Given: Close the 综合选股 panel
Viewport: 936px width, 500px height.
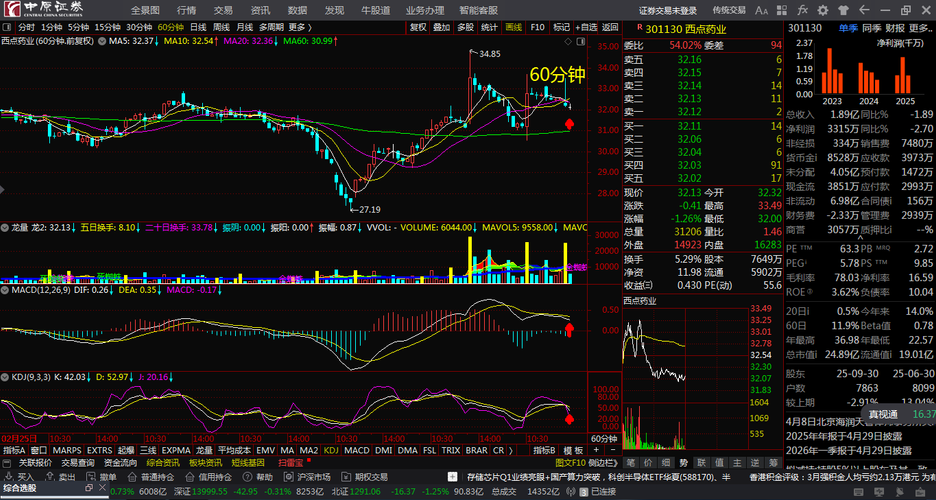Looking at the screenshot, I should [x=102, y=487].
